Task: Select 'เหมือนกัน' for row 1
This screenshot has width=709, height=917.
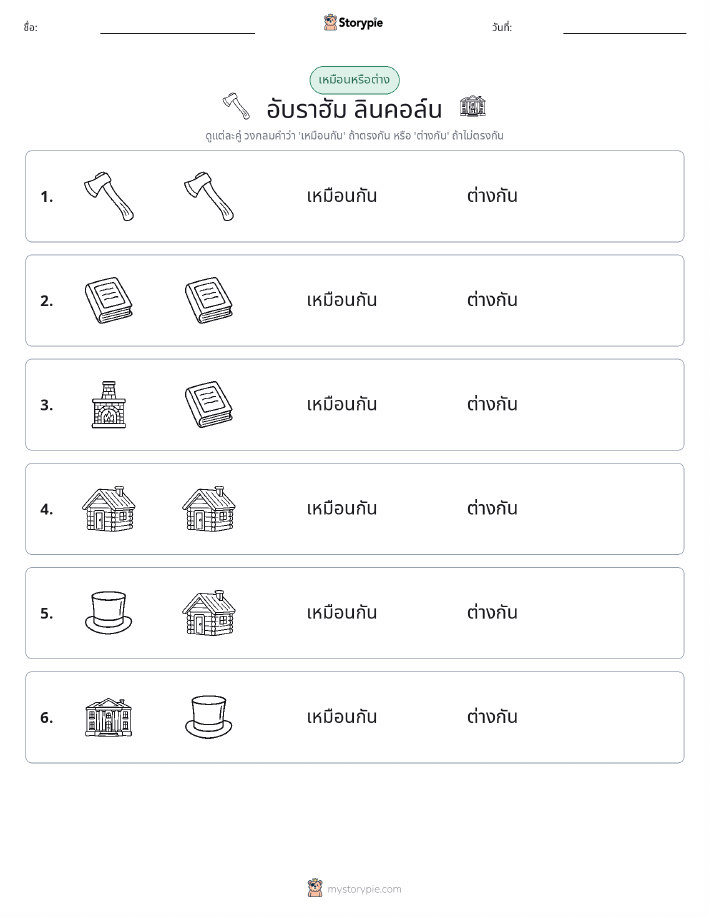Action: pos(342,196)
